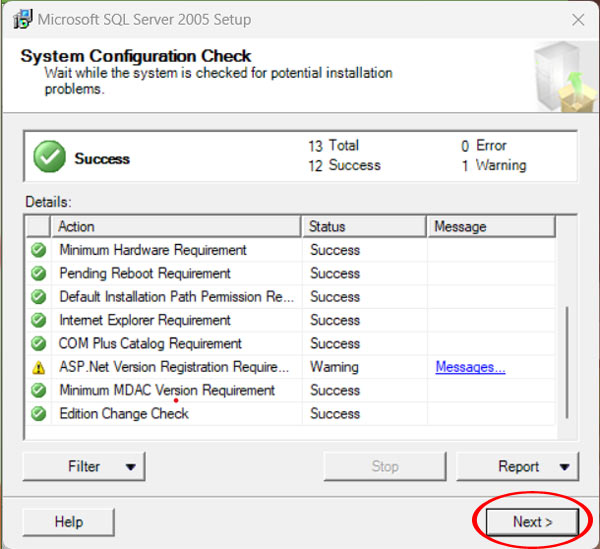This screenshot has width=600, height=549.
Task: Select the Minimum Hardware Requirement row
Action: 291,250
